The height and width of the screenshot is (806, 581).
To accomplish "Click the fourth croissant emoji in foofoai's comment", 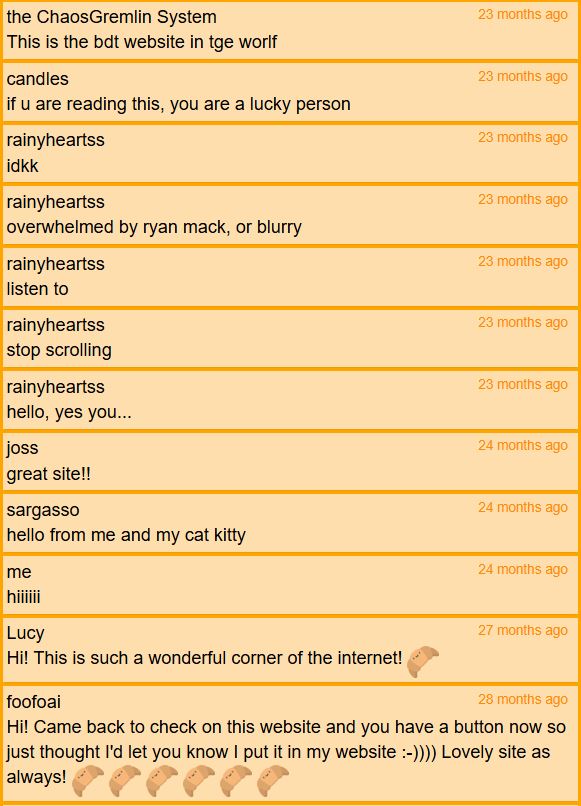I will (199, 780).
